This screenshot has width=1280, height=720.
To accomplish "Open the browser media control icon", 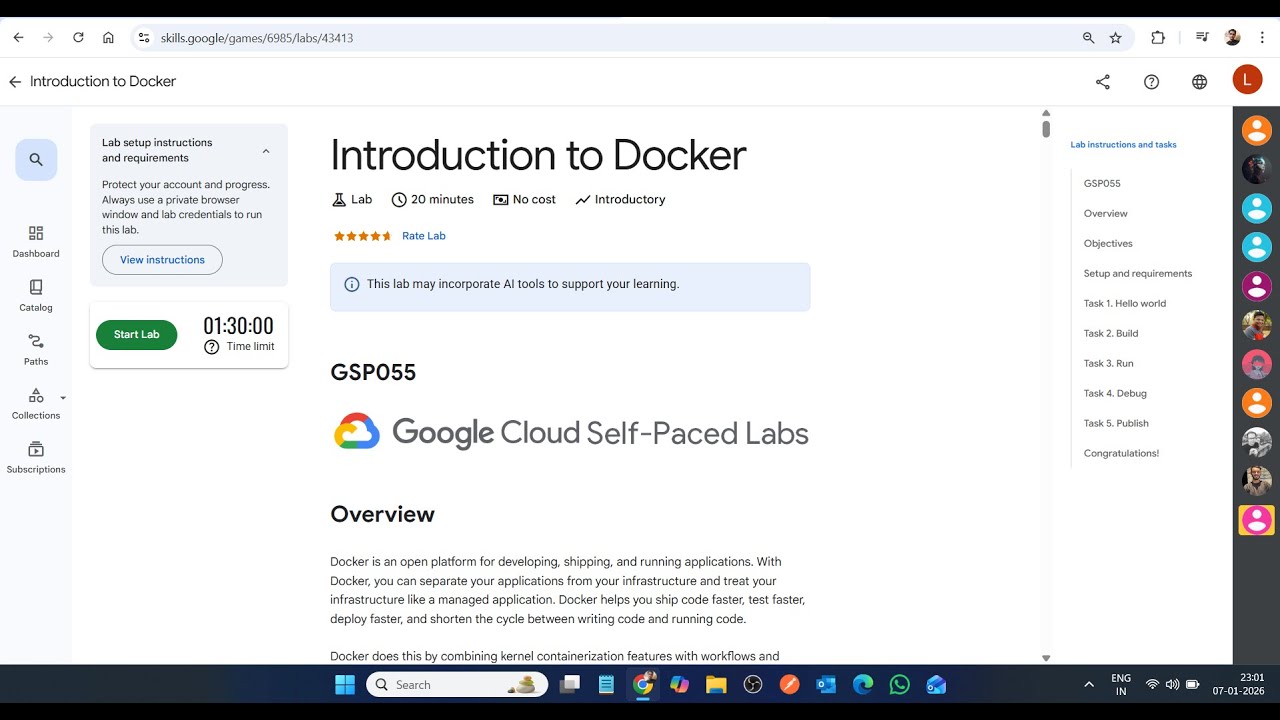I will click(x=1202, y=38).
